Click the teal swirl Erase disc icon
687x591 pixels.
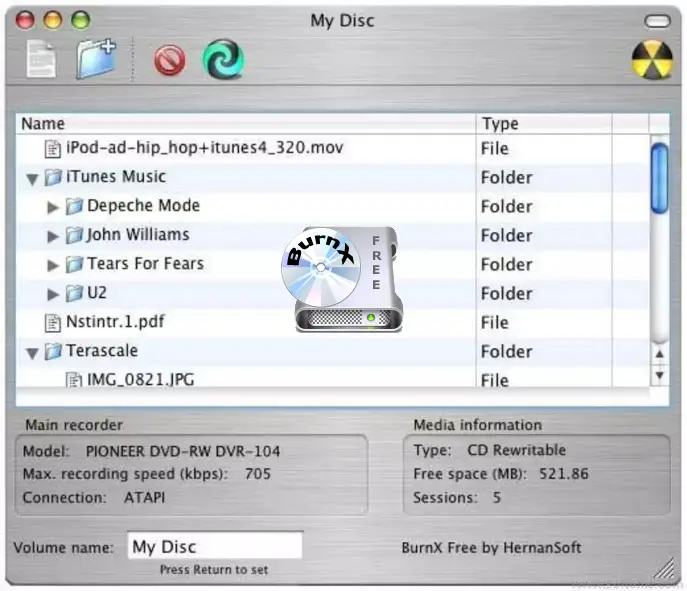click(x=223, y=59)
